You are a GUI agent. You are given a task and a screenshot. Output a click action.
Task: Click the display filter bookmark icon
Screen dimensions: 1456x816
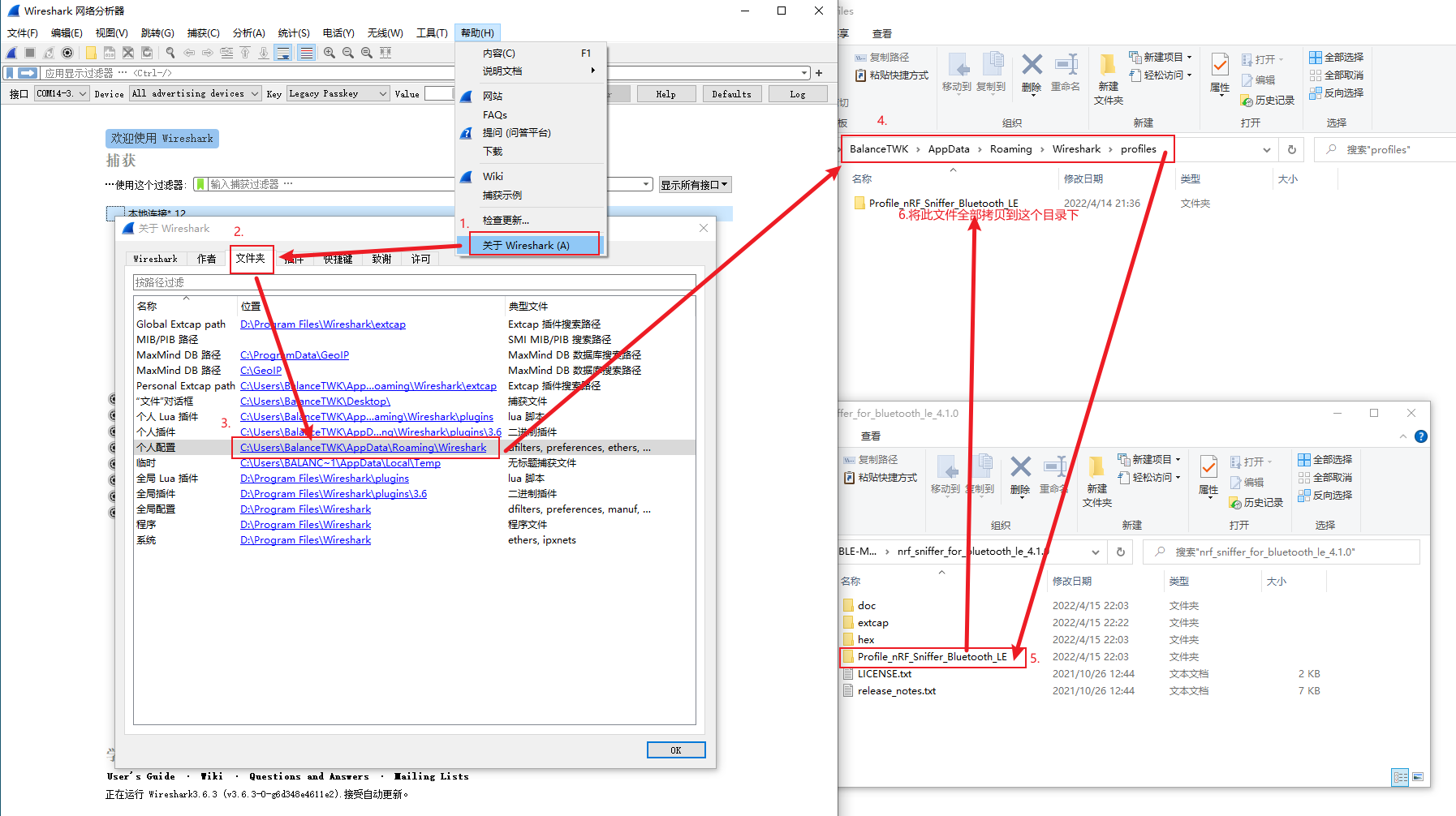tap(10, 73)
